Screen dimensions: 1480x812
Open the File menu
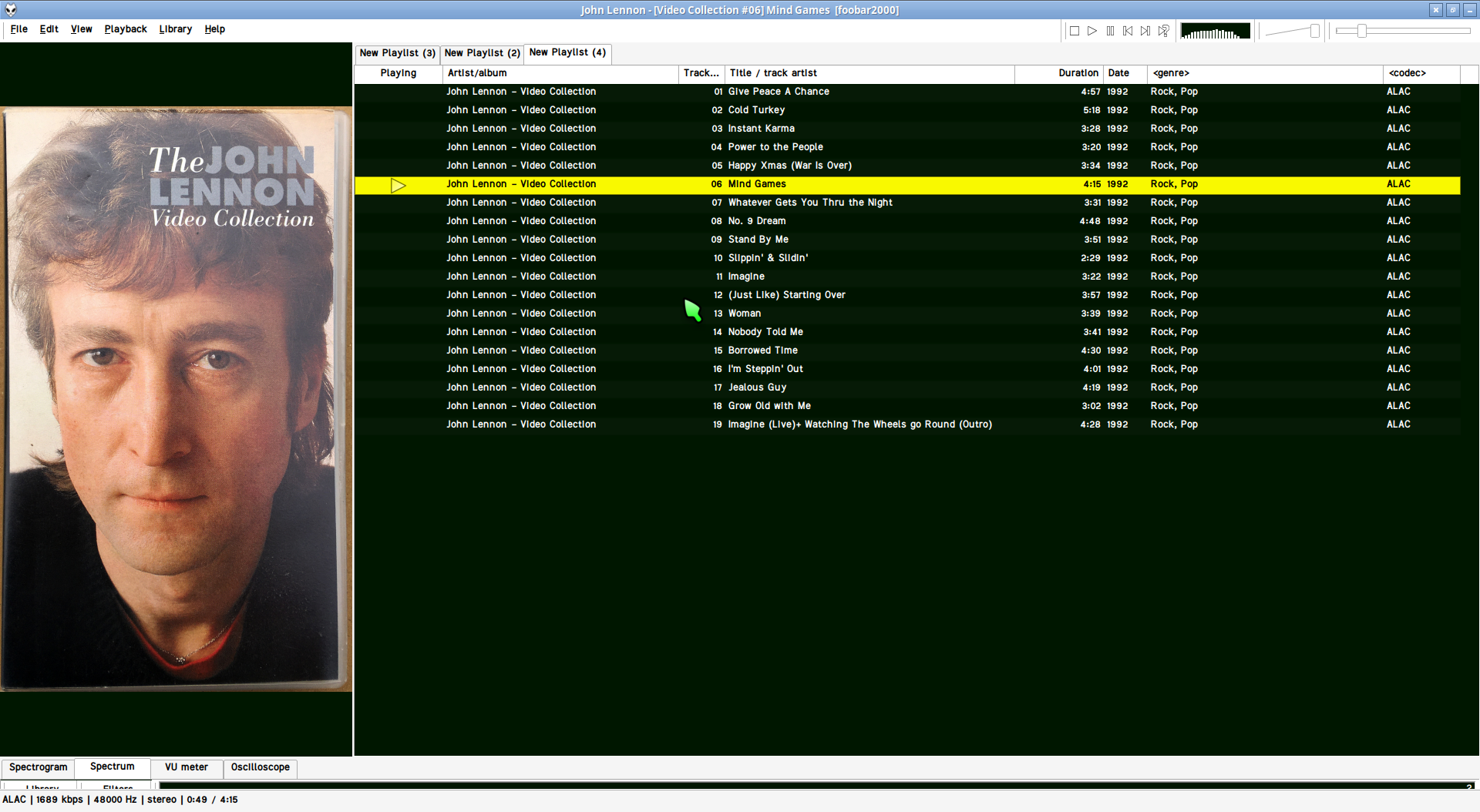[18, 29]
